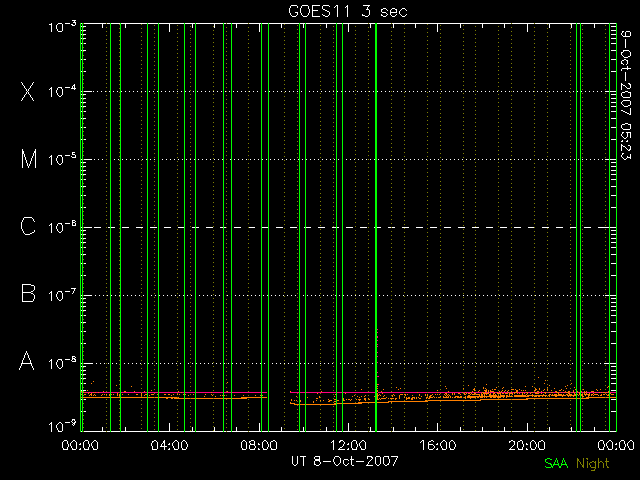640x480 pixels.
Task: Click the 10⁻⁸ y-axis tick label
Action: pyautogui.click(x=62, y=362)
